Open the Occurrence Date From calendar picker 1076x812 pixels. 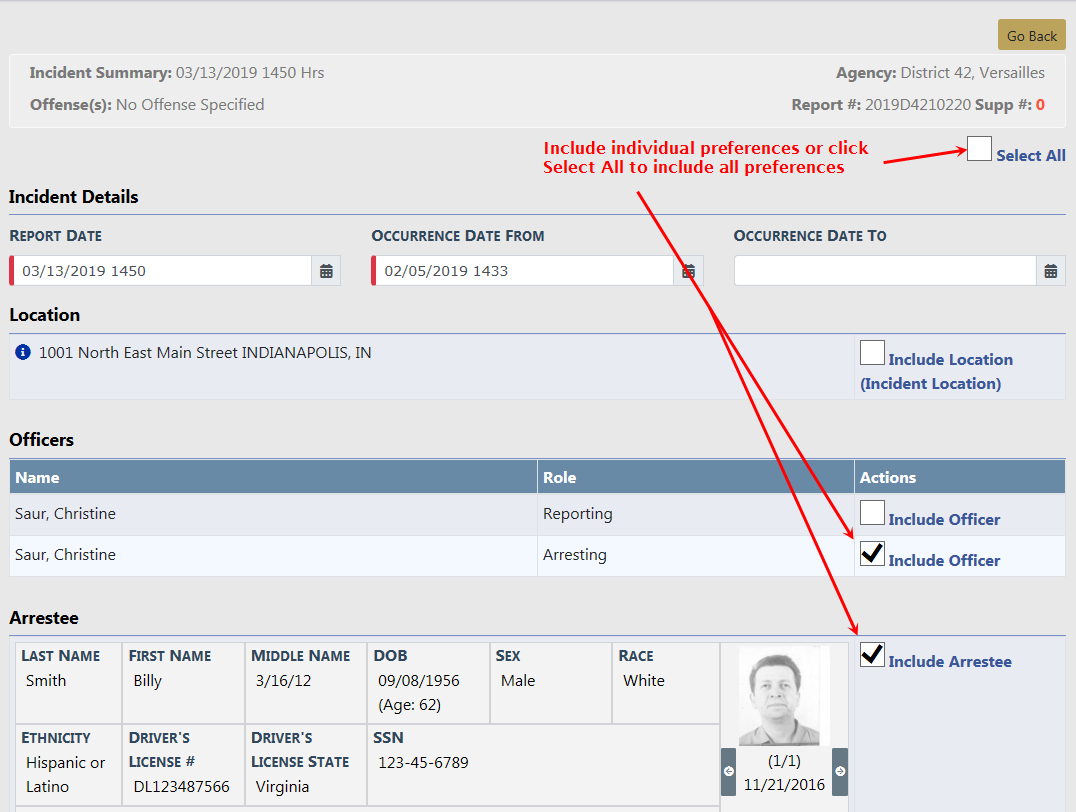(688, 271)
